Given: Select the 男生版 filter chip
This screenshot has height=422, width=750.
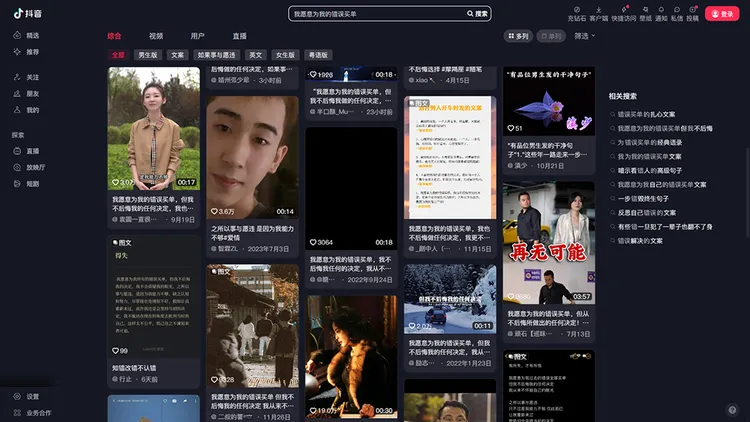Looking at the screenshot, I should pos(148,55).
